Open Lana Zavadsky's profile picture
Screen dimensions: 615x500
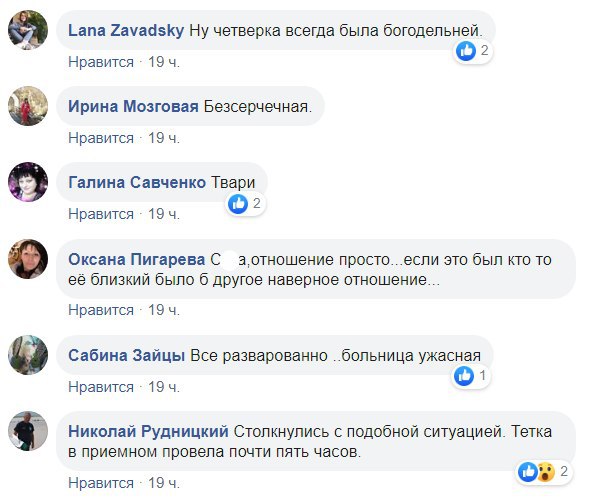point(27,30)
